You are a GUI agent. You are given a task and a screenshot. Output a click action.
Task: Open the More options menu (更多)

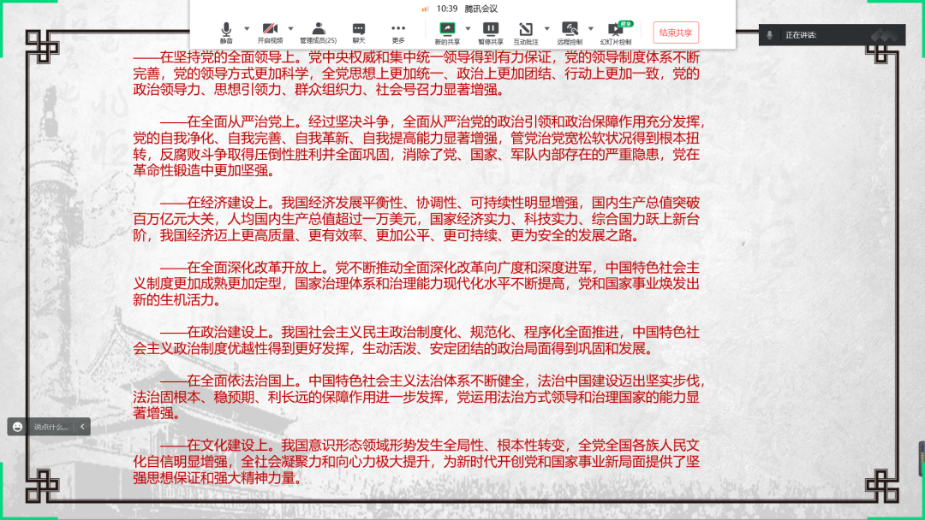398,30
